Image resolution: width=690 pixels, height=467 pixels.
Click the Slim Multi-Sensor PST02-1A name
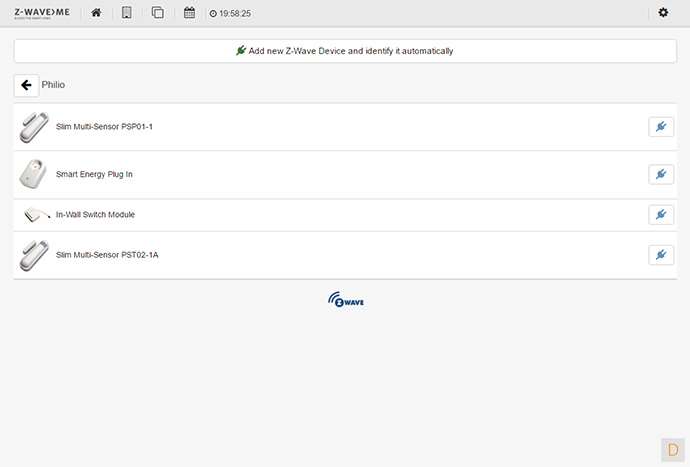point(107,255)
